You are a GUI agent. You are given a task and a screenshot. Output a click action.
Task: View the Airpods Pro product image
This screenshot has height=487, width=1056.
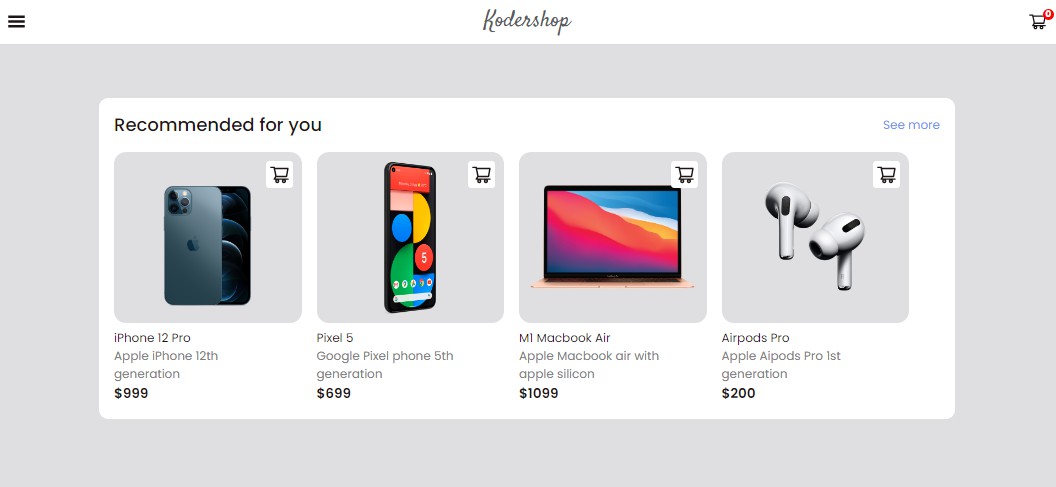[815, 237]
